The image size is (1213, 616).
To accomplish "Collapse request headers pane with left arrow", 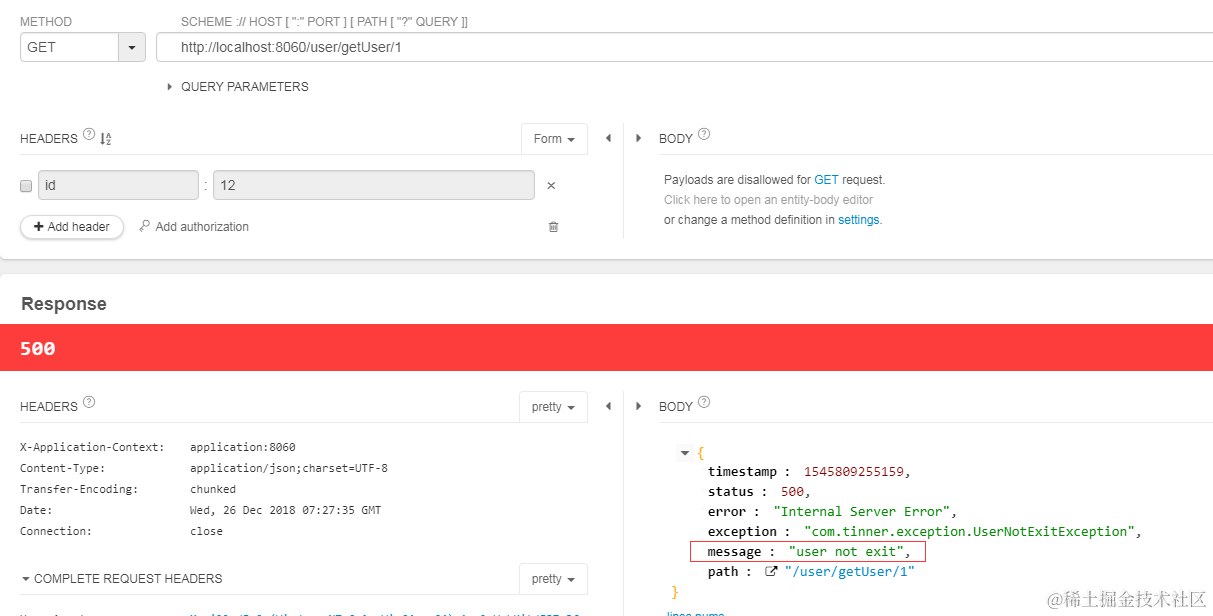I will [x=608, y=138].
